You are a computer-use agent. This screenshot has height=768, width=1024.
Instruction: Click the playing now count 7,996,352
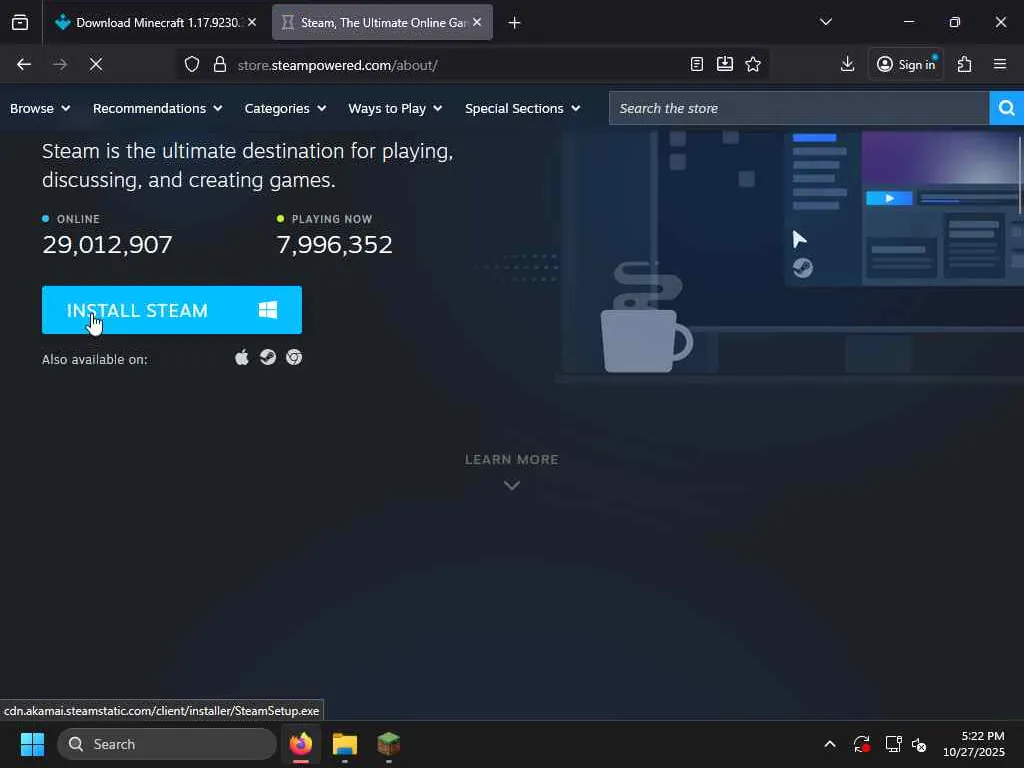[334, 245]
